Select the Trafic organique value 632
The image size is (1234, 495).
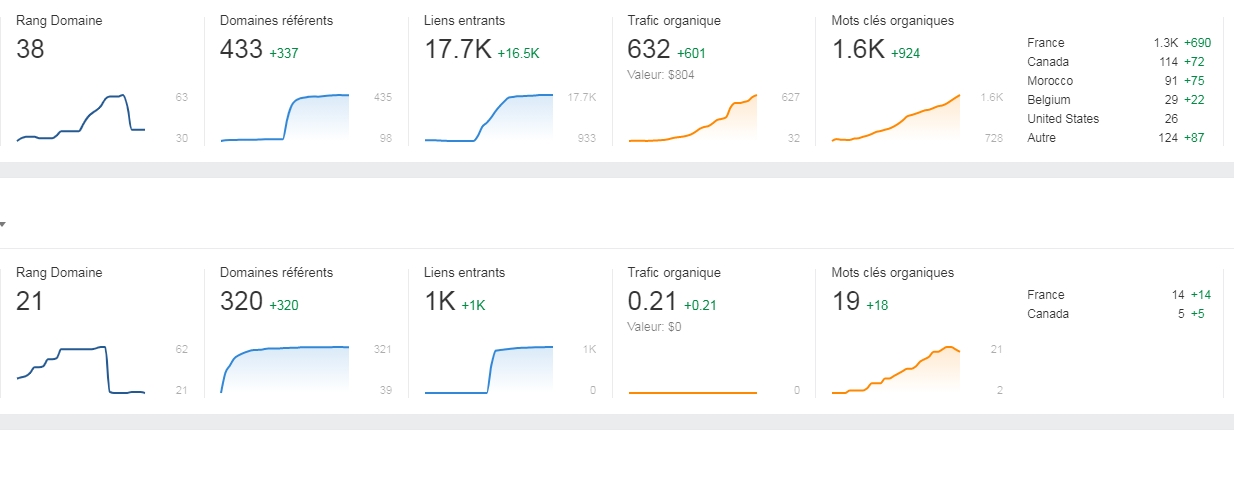tap(648, 49)
